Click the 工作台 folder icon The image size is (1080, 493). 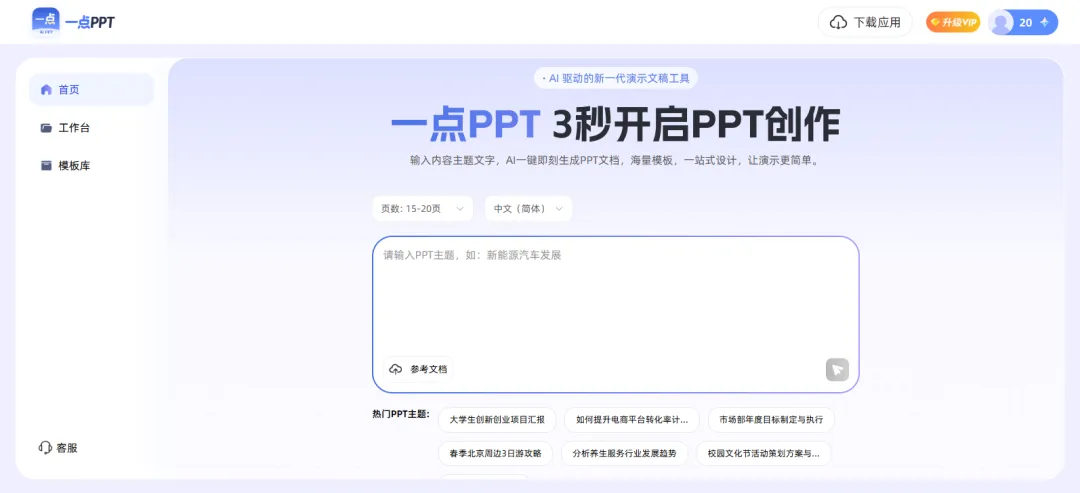coord(46,127)
